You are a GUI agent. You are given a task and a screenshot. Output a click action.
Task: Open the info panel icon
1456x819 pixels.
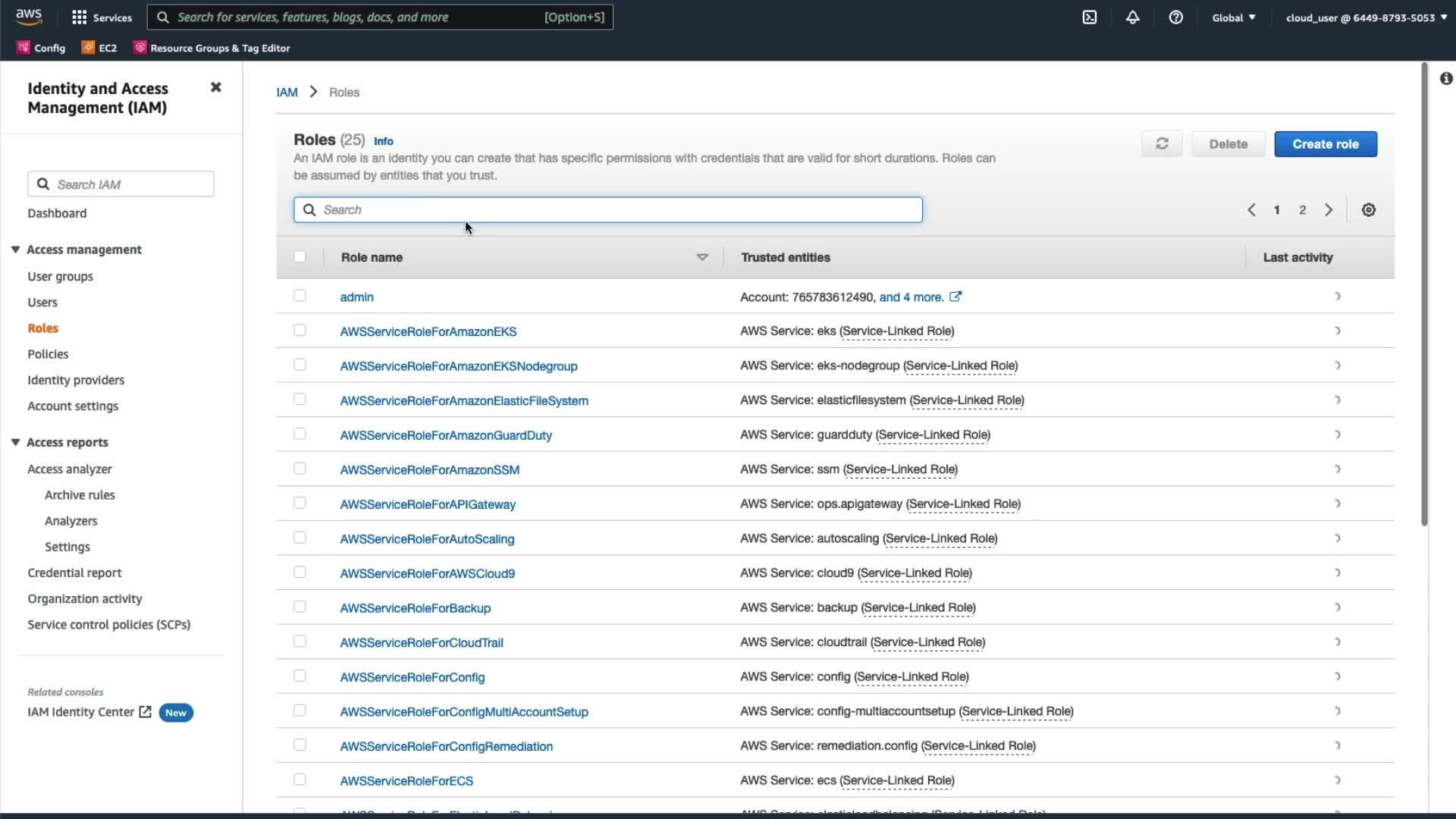pyautogui.click(x=1446, y=79)
